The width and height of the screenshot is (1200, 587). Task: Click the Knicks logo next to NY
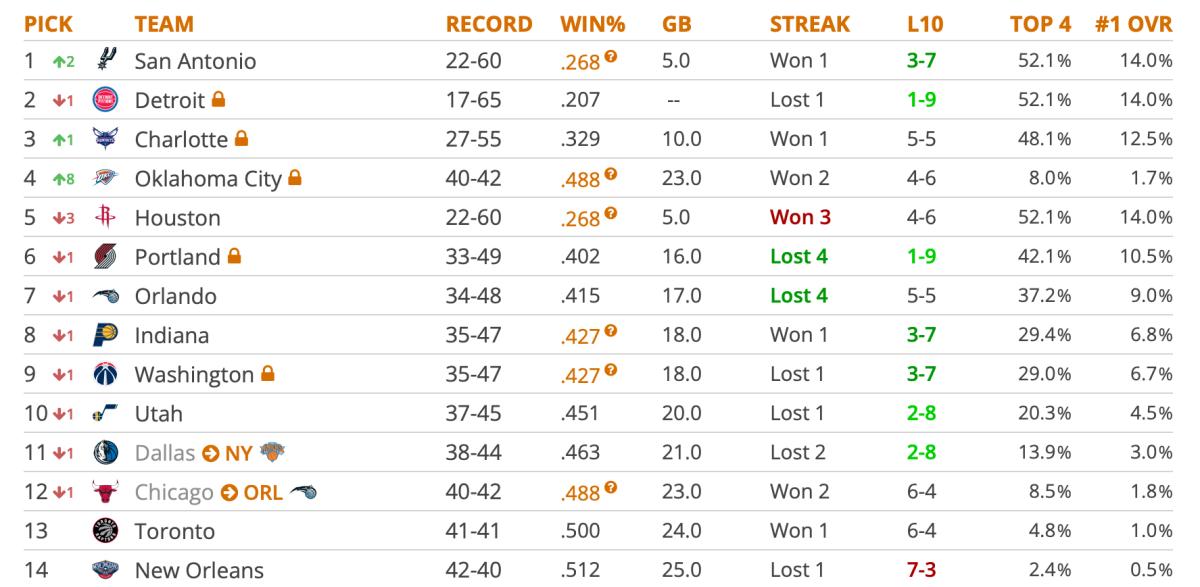pyautogui.click(x=271, y=453)
